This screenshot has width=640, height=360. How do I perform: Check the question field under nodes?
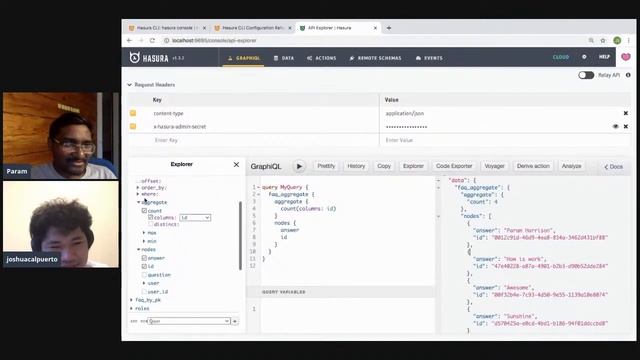[x=144, y=275]
